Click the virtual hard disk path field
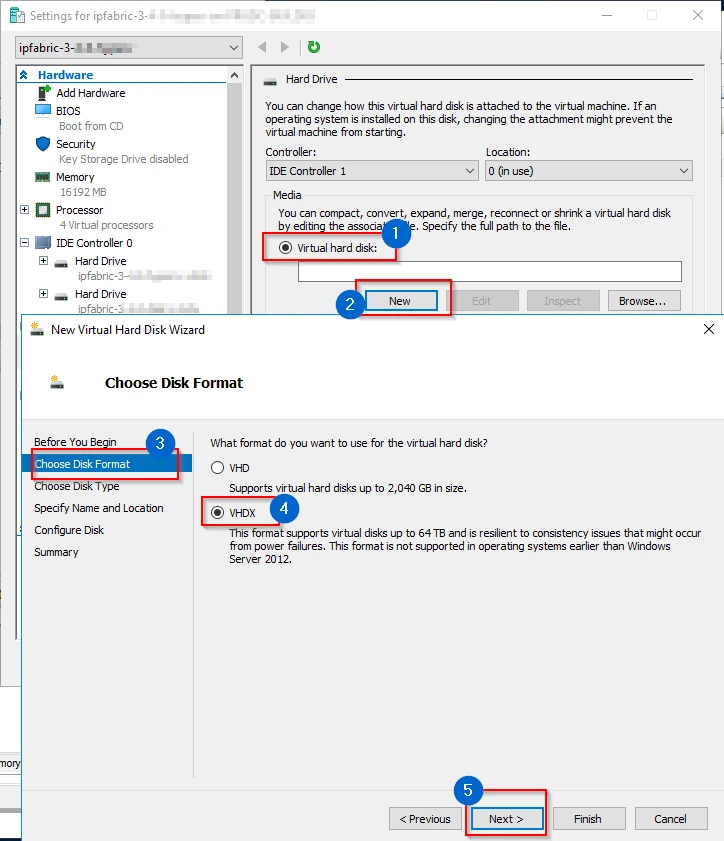Viewport: 724px width, 841px height. pos(489,271)
